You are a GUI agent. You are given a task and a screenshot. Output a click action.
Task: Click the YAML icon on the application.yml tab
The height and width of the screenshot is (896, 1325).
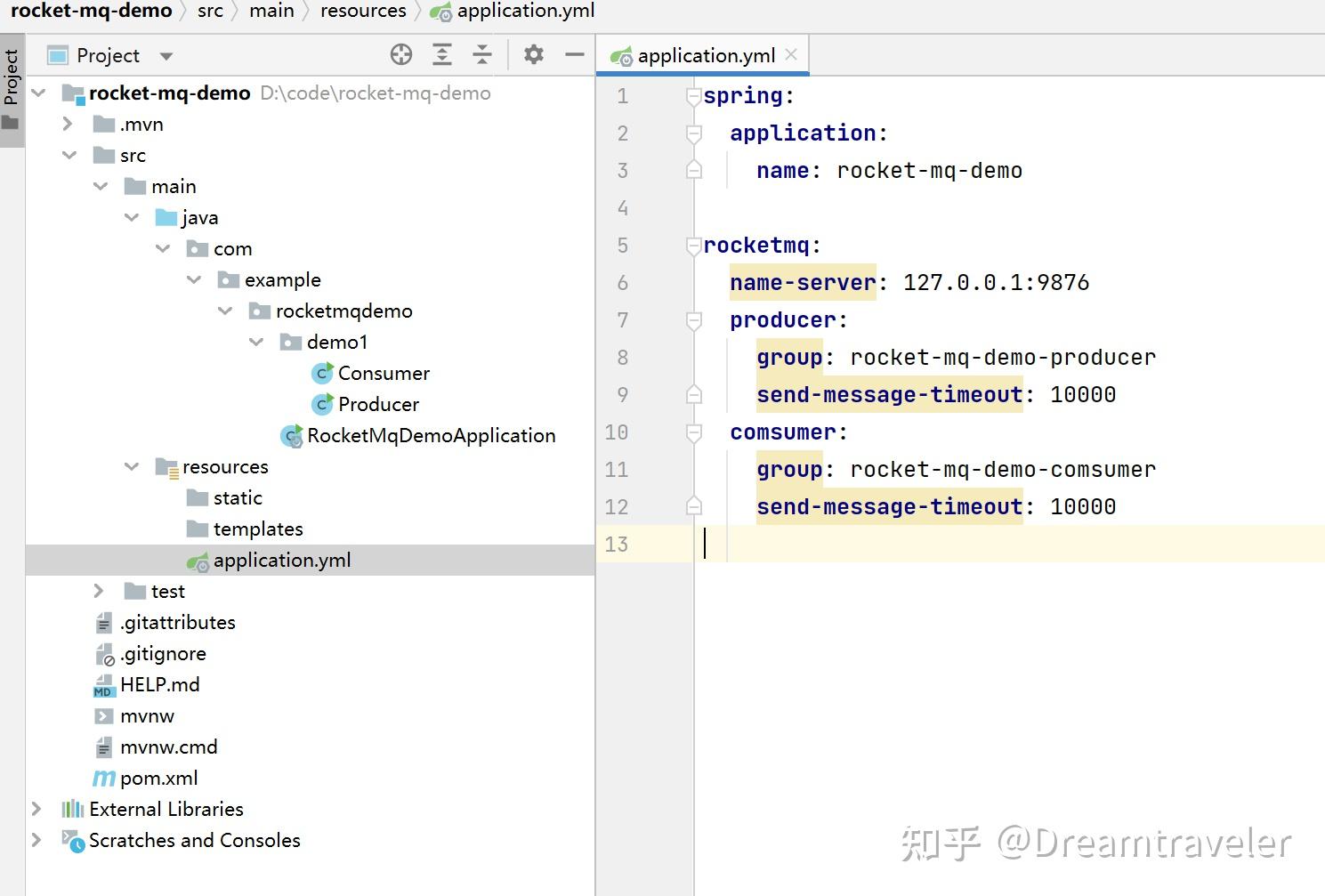621,54
